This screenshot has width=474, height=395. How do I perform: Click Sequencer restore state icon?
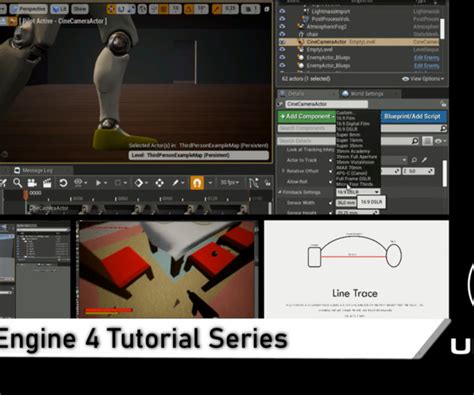pos(63,183)
